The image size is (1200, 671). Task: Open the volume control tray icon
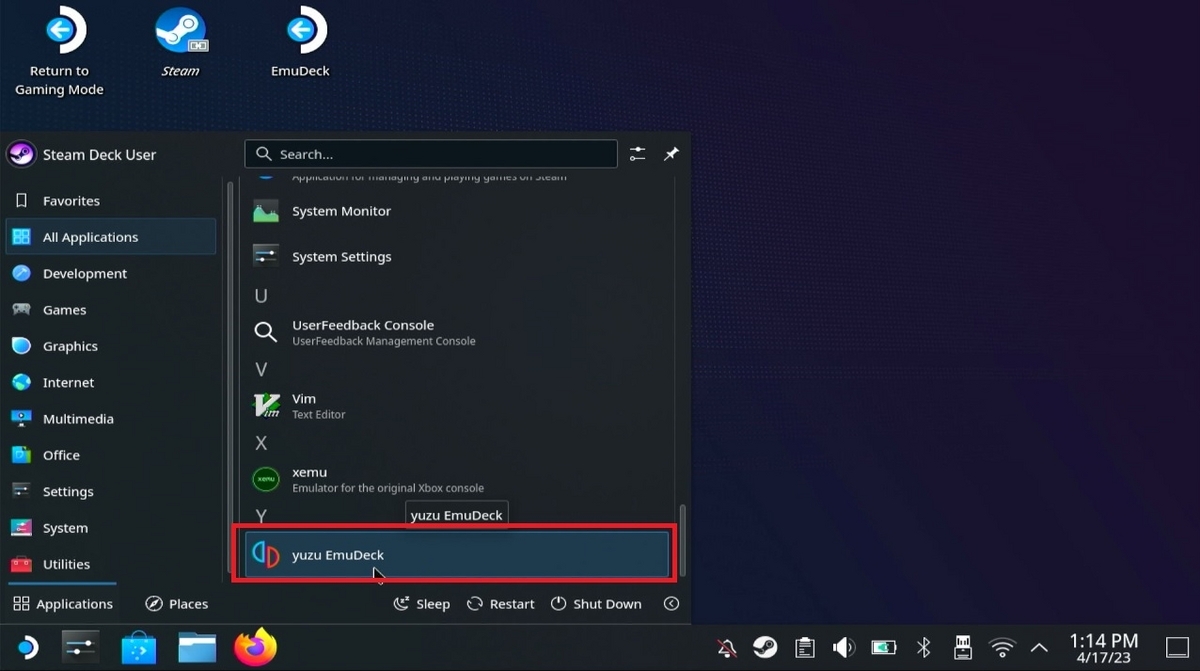[844, 648]
